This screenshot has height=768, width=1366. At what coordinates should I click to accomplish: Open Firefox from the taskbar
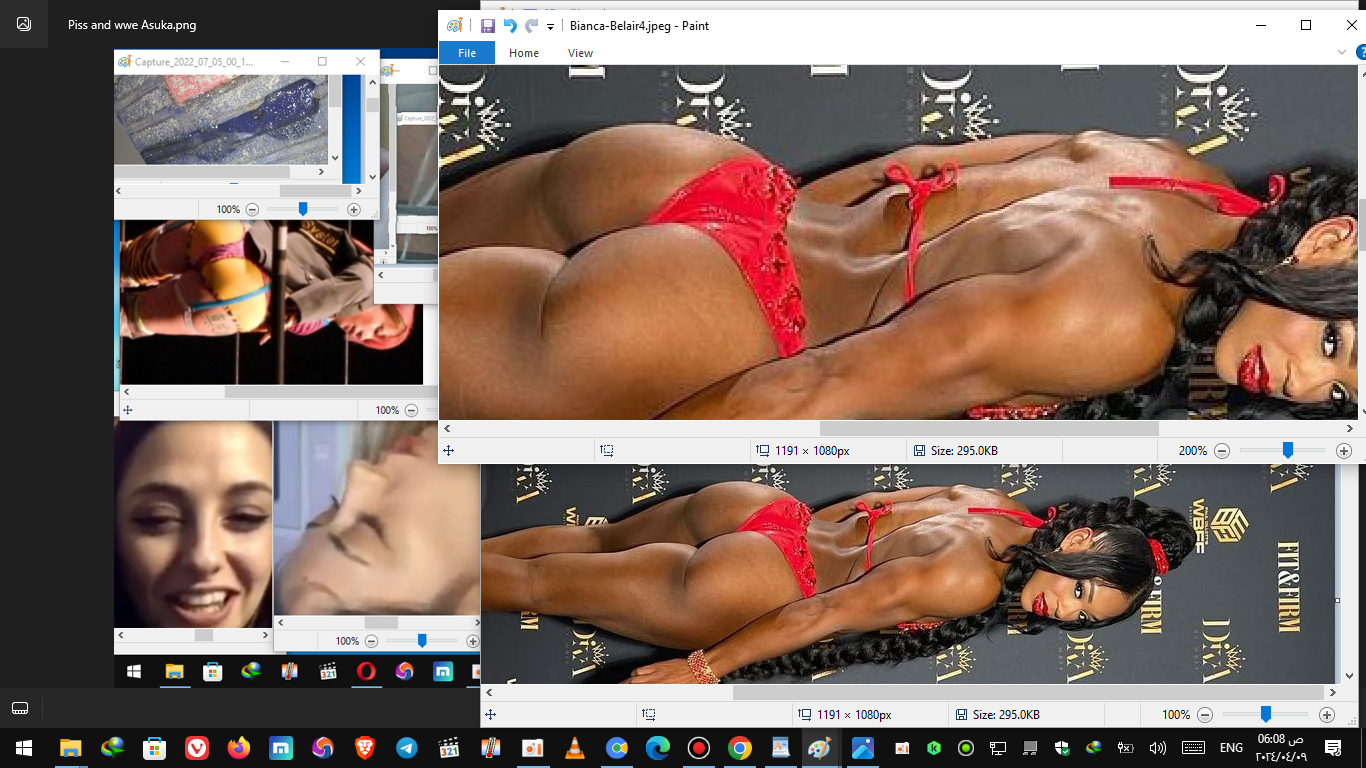[238, 748]
